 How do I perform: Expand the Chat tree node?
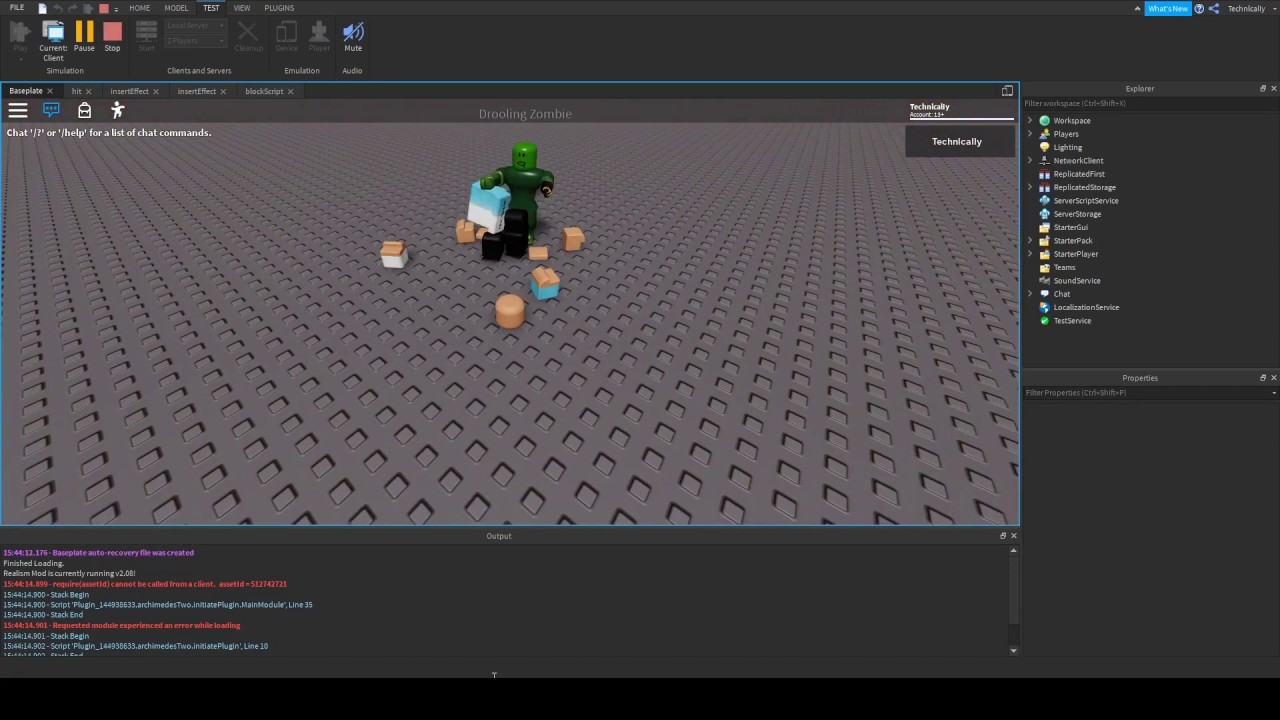[x=1030, y=294]
